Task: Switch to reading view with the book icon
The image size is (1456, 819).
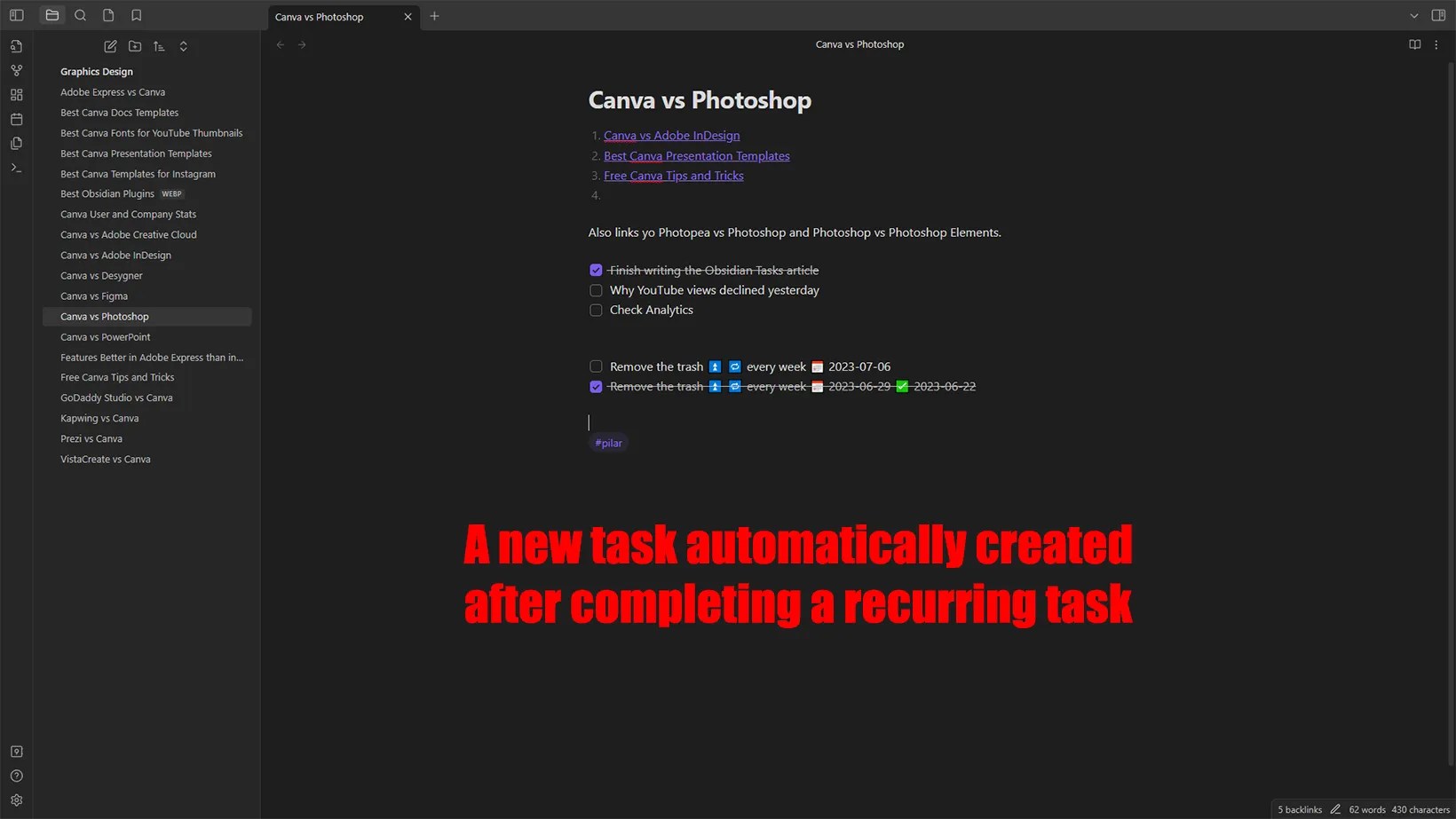Action: (x=1413, y=44)
